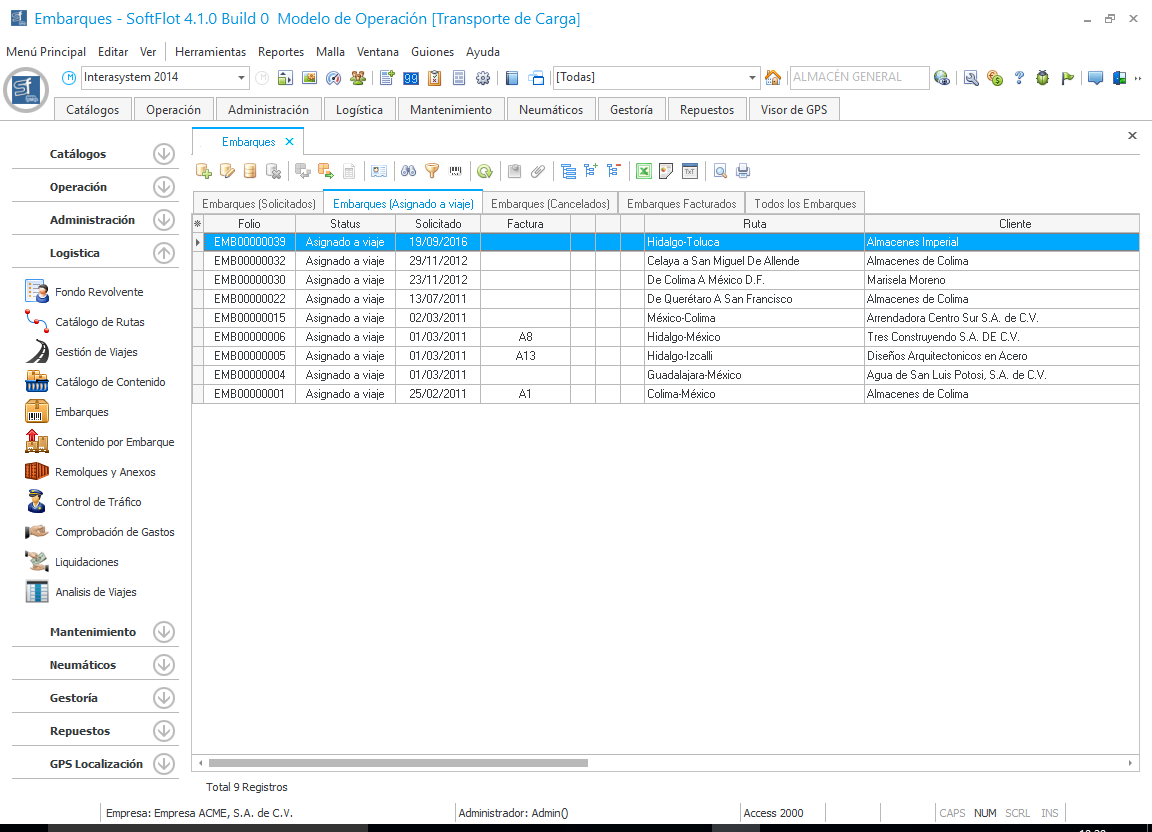Open Control de Tráfico in sidebar

[x=98, y=502]
